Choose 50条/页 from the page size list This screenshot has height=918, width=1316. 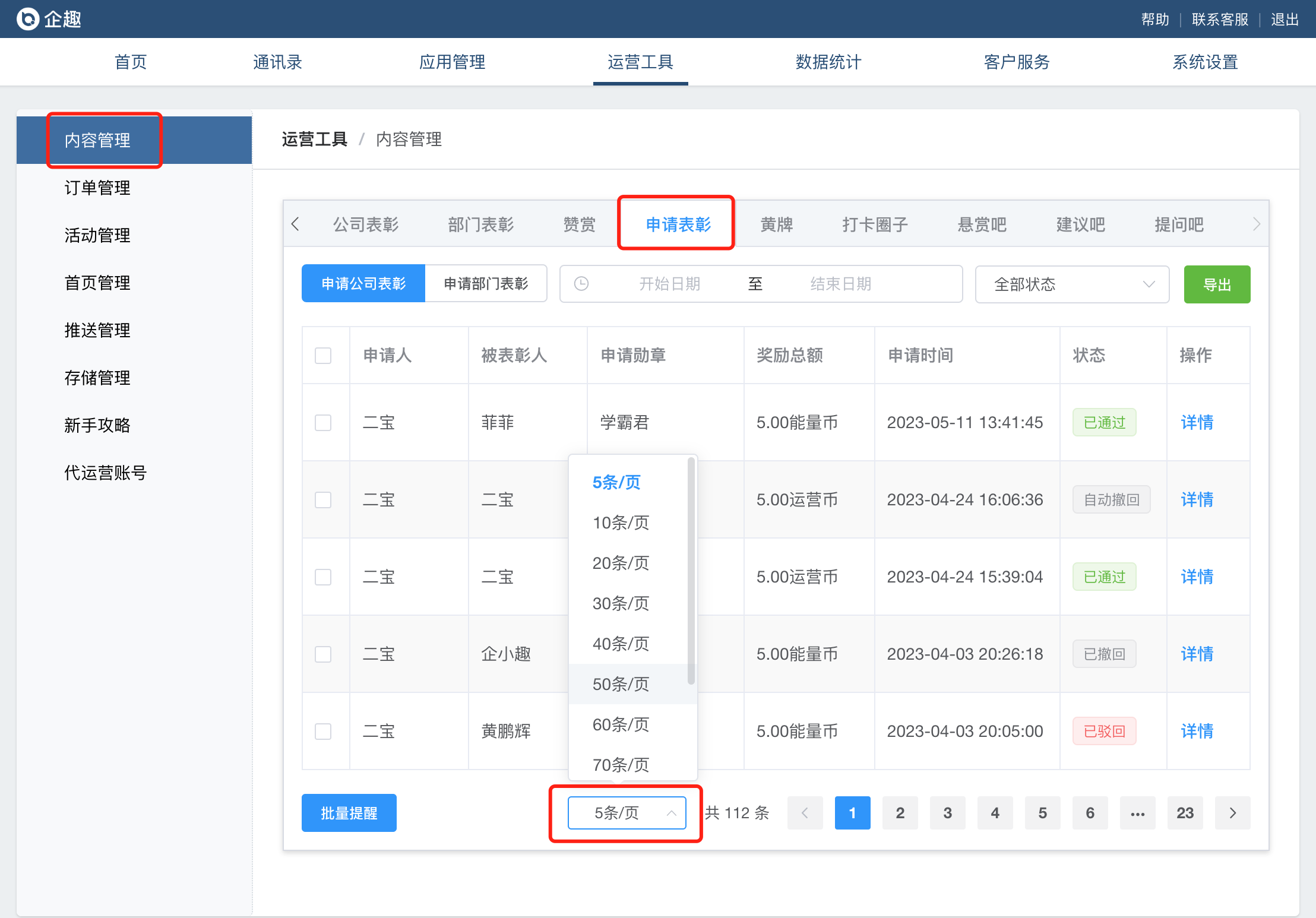(621, 684)
